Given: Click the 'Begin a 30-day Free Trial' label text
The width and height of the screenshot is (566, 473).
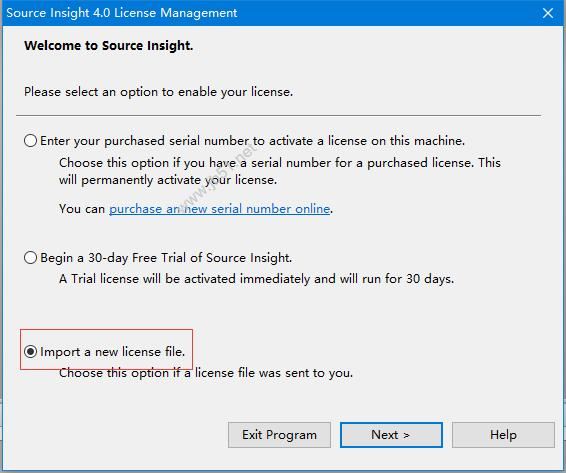Looking at the screenshot, I should (x=166, y=258).
